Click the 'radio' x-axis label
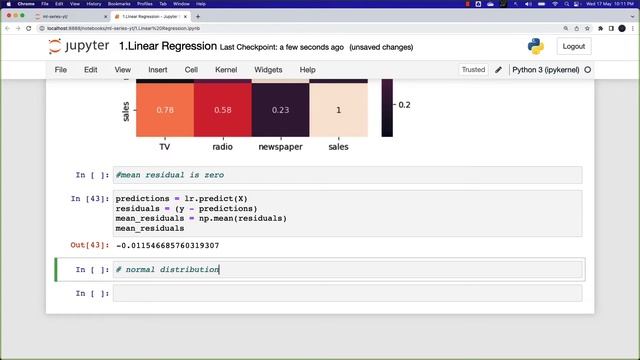Screen dimensions: 640x360 tap(222, 147)
